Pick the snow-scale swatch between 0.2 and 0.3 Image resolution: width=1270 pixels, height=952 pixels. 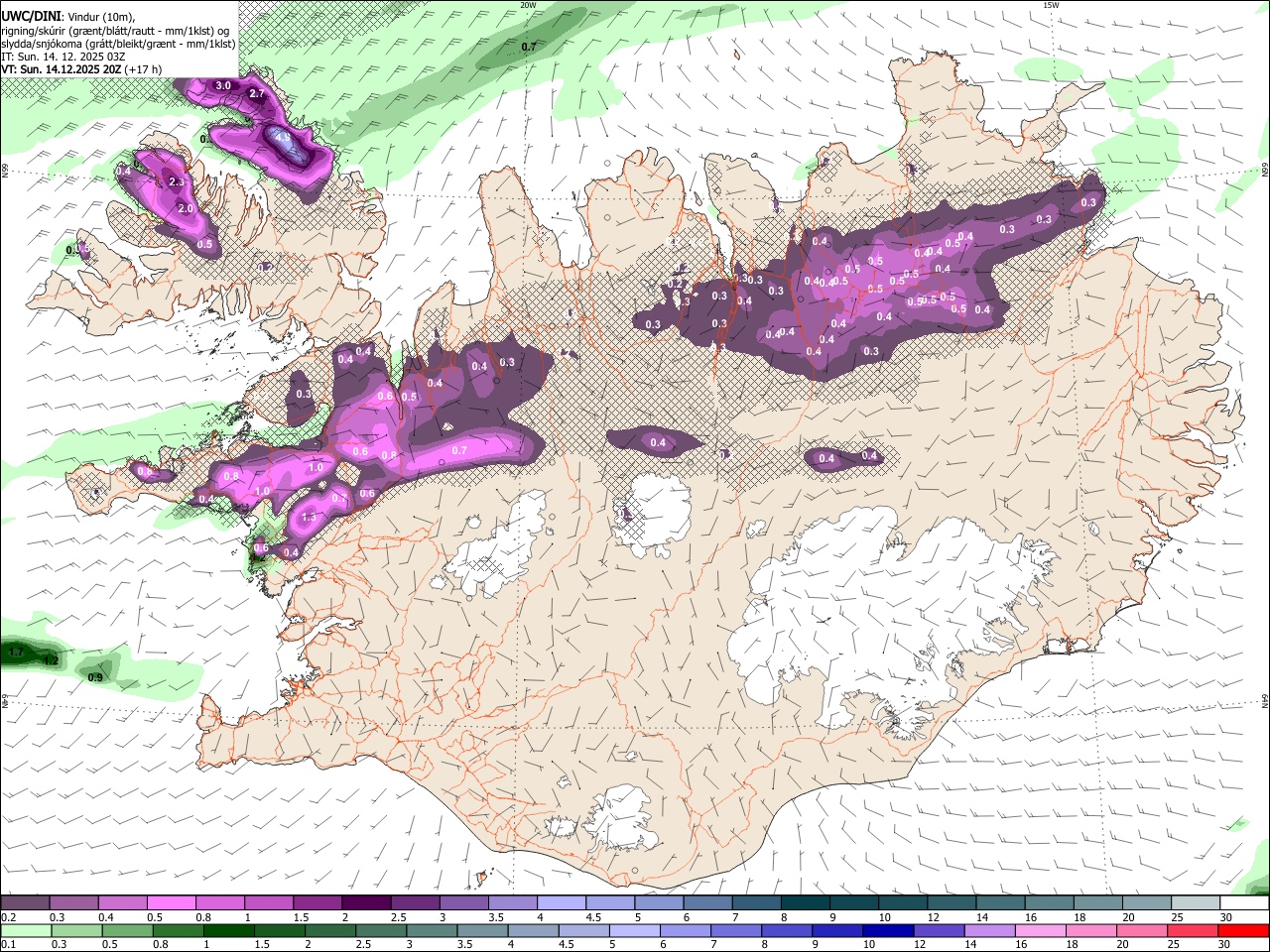click(25, 902)
